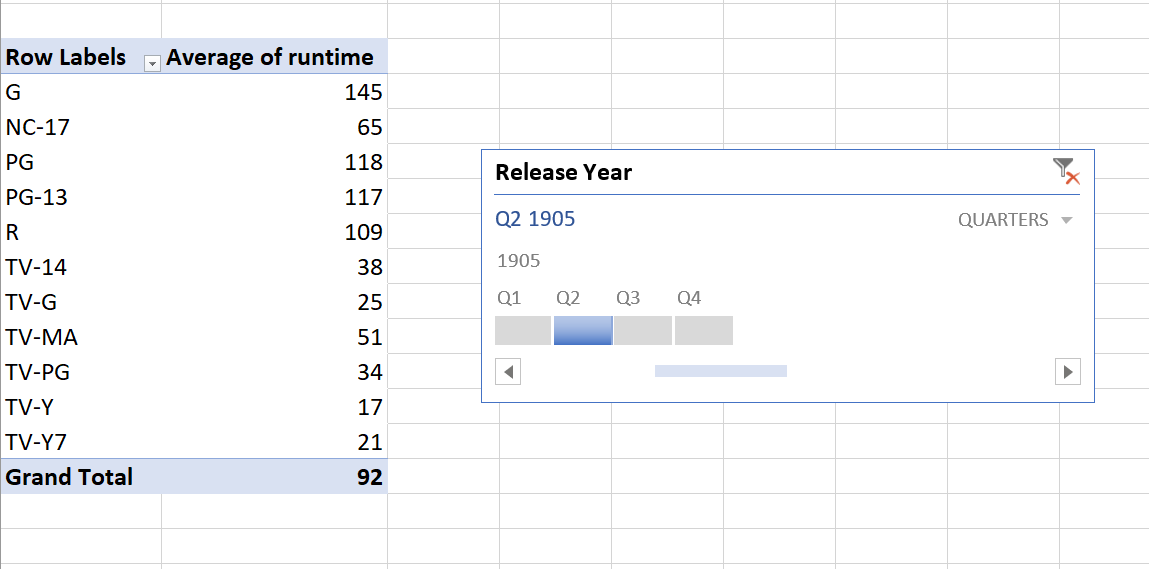The width and height of the screenshot is (1149, 569).
Task: Select the Grand Total label cell
Action: coord(81,477)
